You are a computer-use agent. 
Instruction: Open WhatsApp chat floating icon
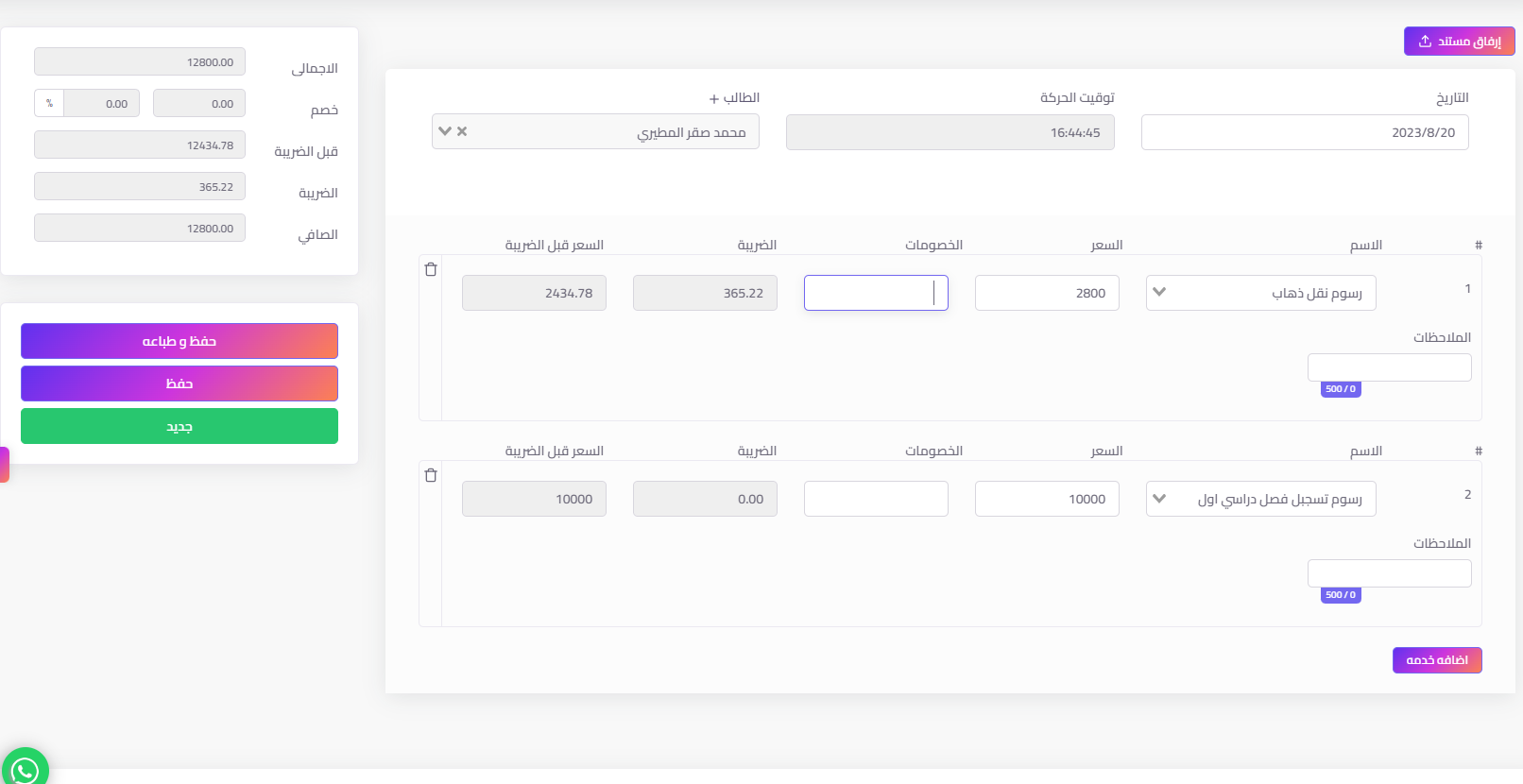click(x=25, y=768)
